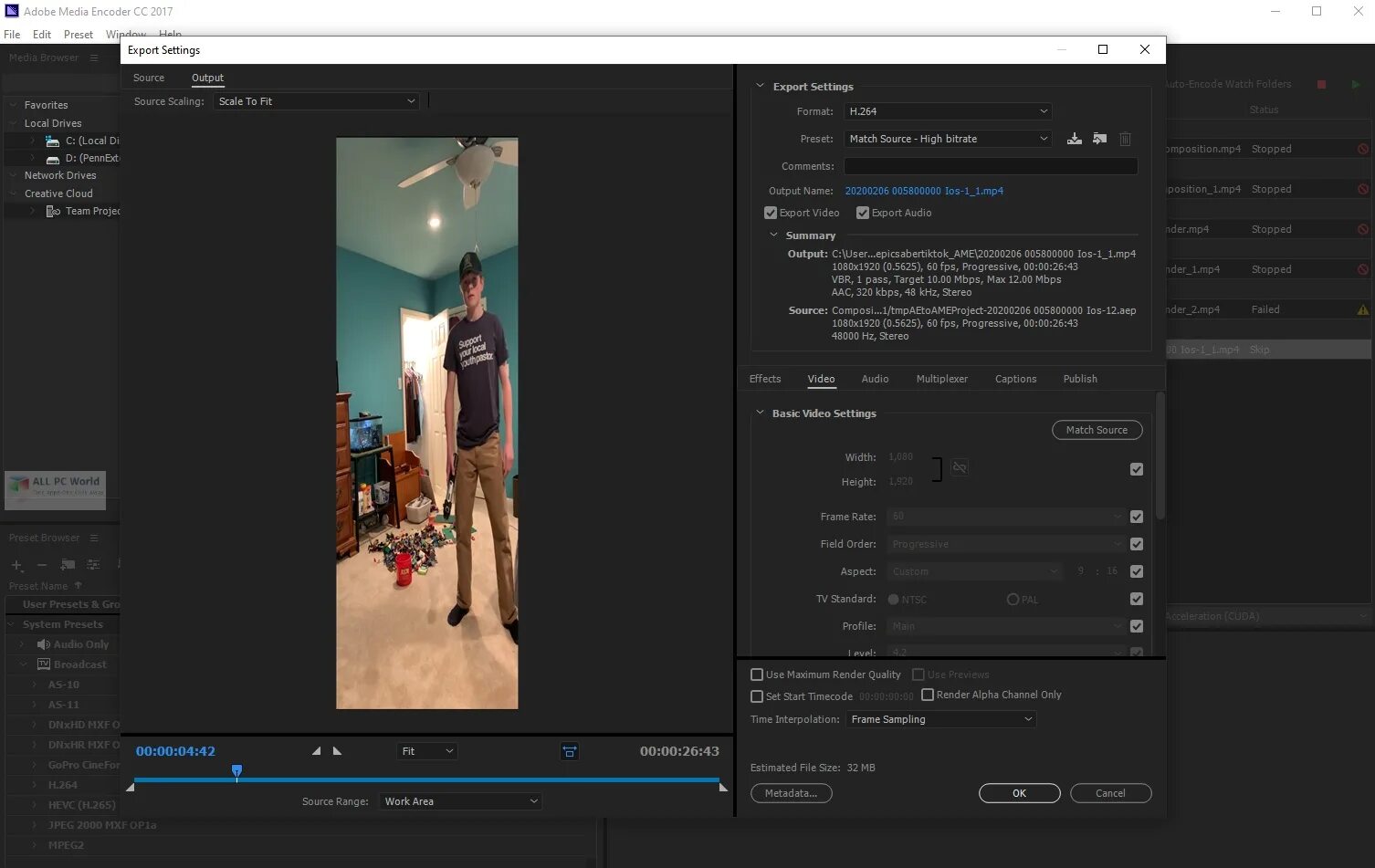Click in the Comments input field
1375x868 pixels.
coord(991,166)
